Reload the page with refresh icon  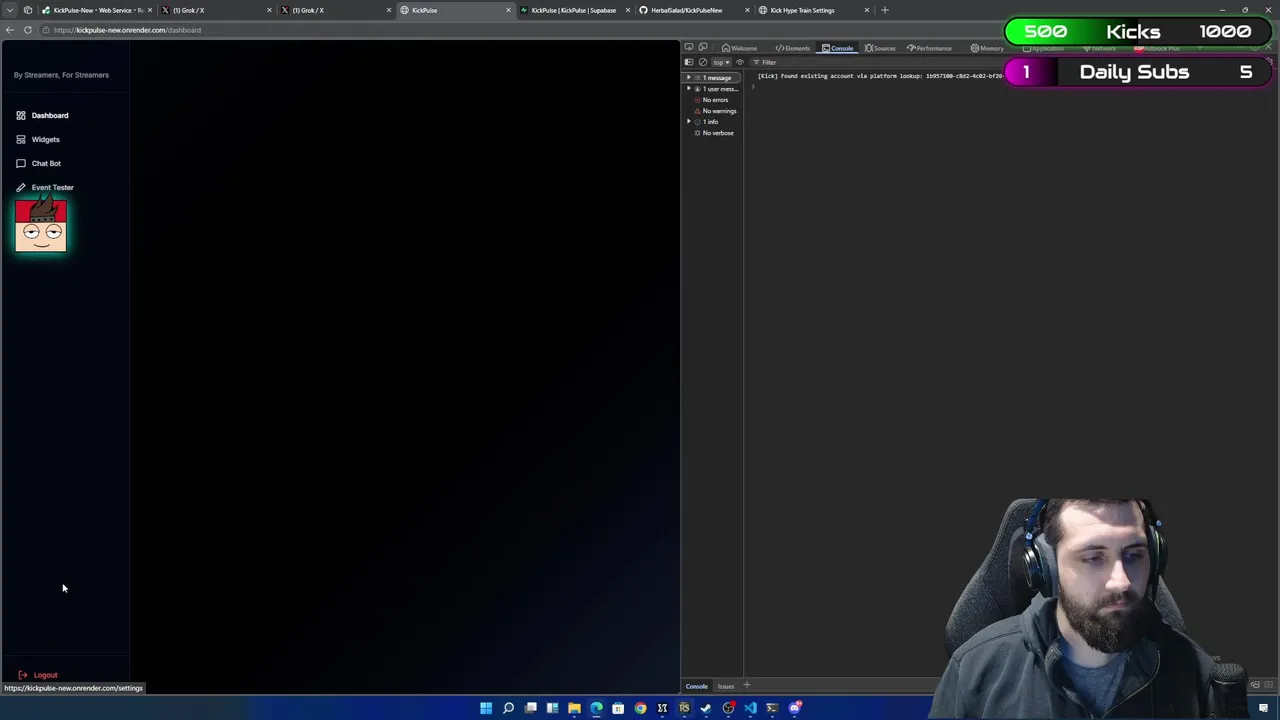click(28, 30)
